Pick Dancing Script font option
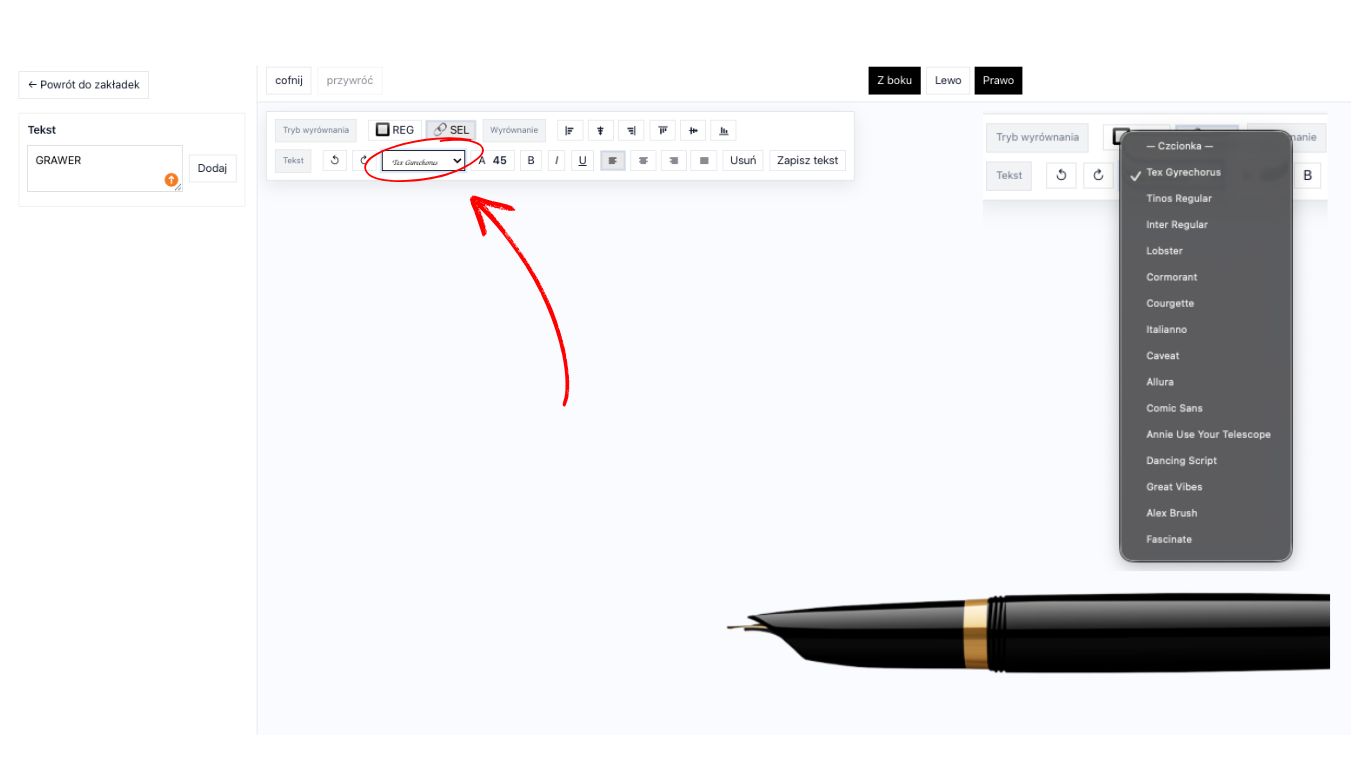Image resolution: width=1366 pixels, height=768 pixels. pos(1181,461)
